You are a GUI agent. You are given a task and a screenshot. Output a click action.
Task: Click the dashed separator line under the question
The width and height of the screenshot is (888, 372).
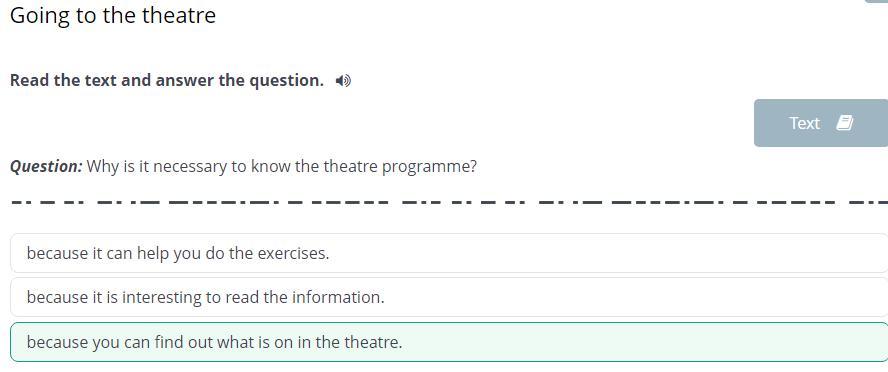pyautogui.click(x=449, y=202)
